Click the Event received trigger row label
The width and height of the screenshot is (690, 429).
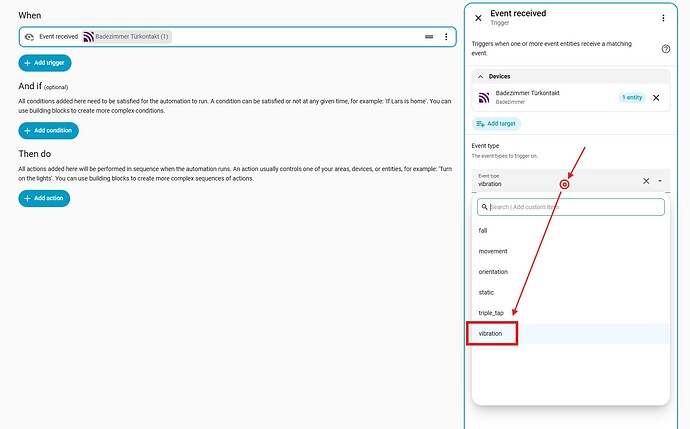point(59,37)
